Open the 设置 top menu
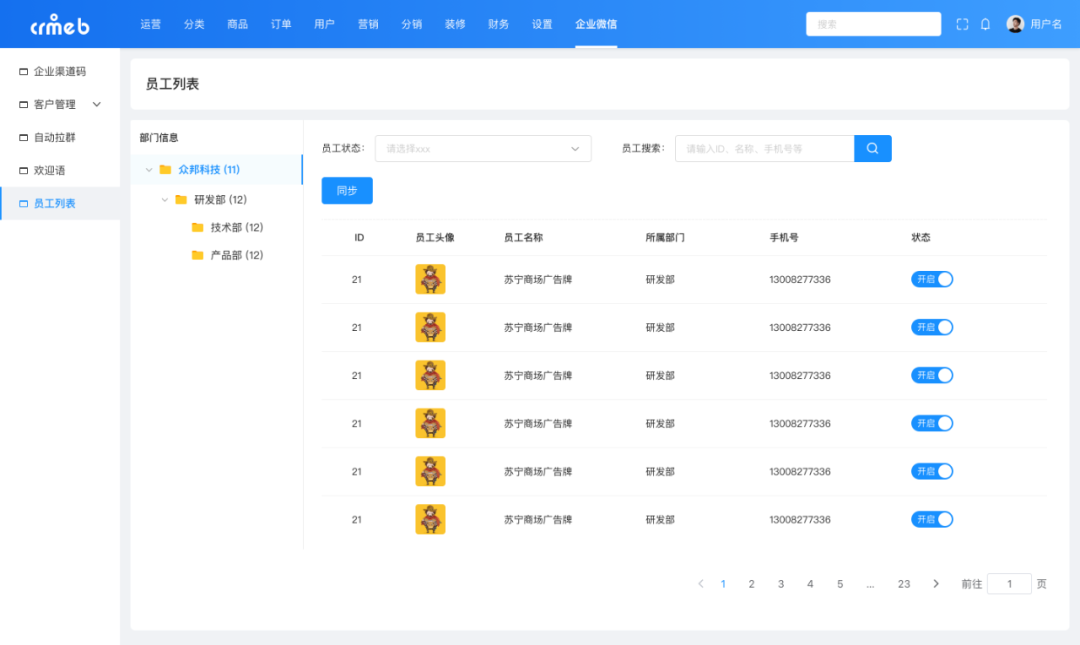Screen dimensions: 1080x645 [x=542, y=24]
